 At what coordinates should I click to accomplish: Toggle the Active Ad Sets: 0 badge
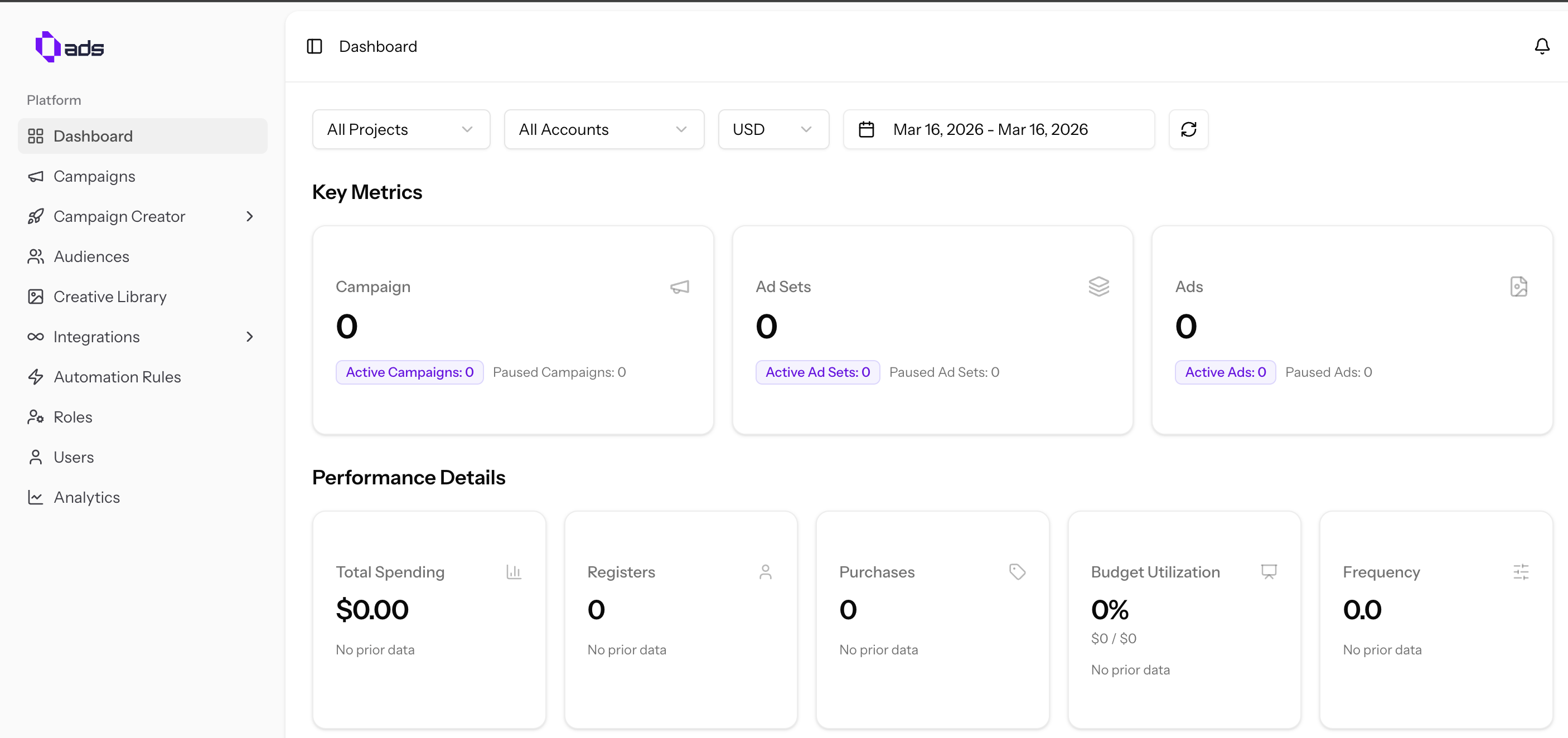(x=817, y=372)
